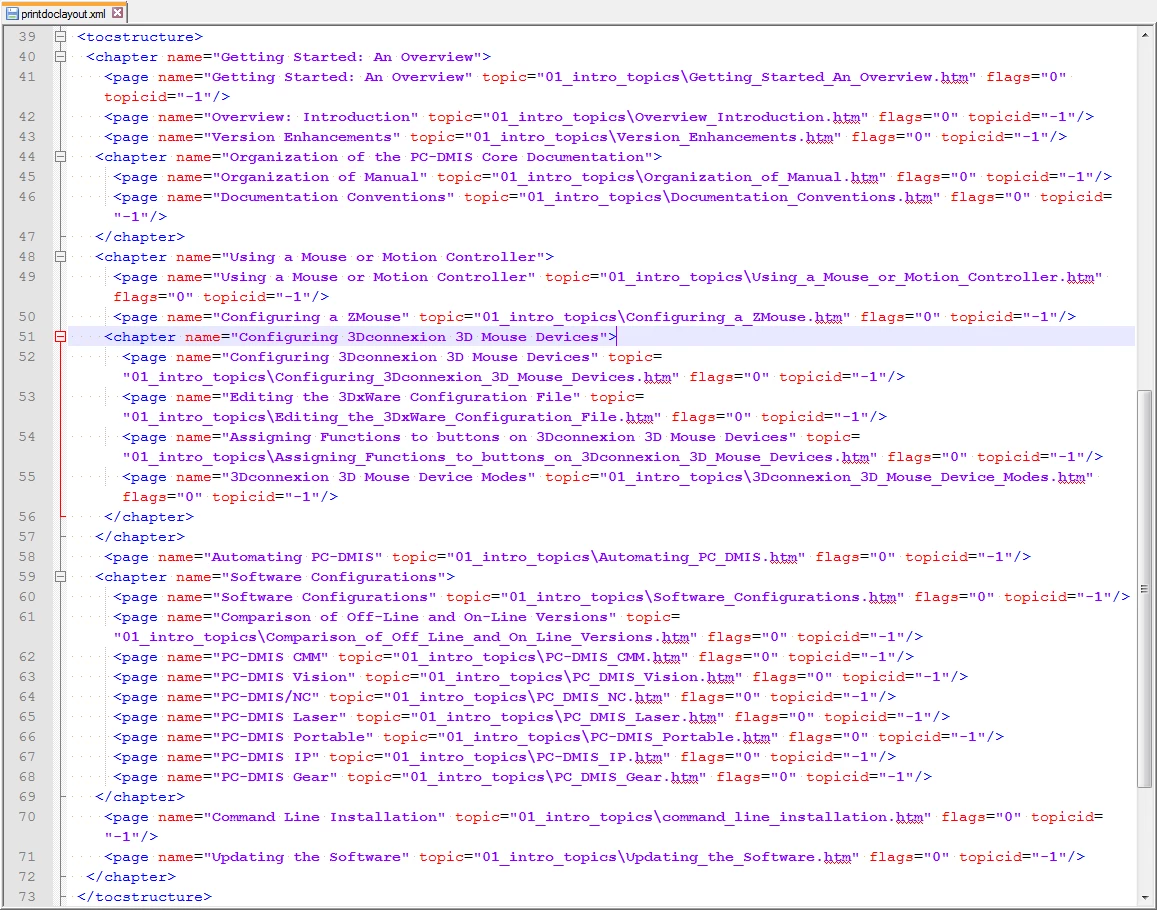Image resolution: width=1157 pixels, height=910 pixels.
Task: Click line number 39 in the margin
Action: 27,36
